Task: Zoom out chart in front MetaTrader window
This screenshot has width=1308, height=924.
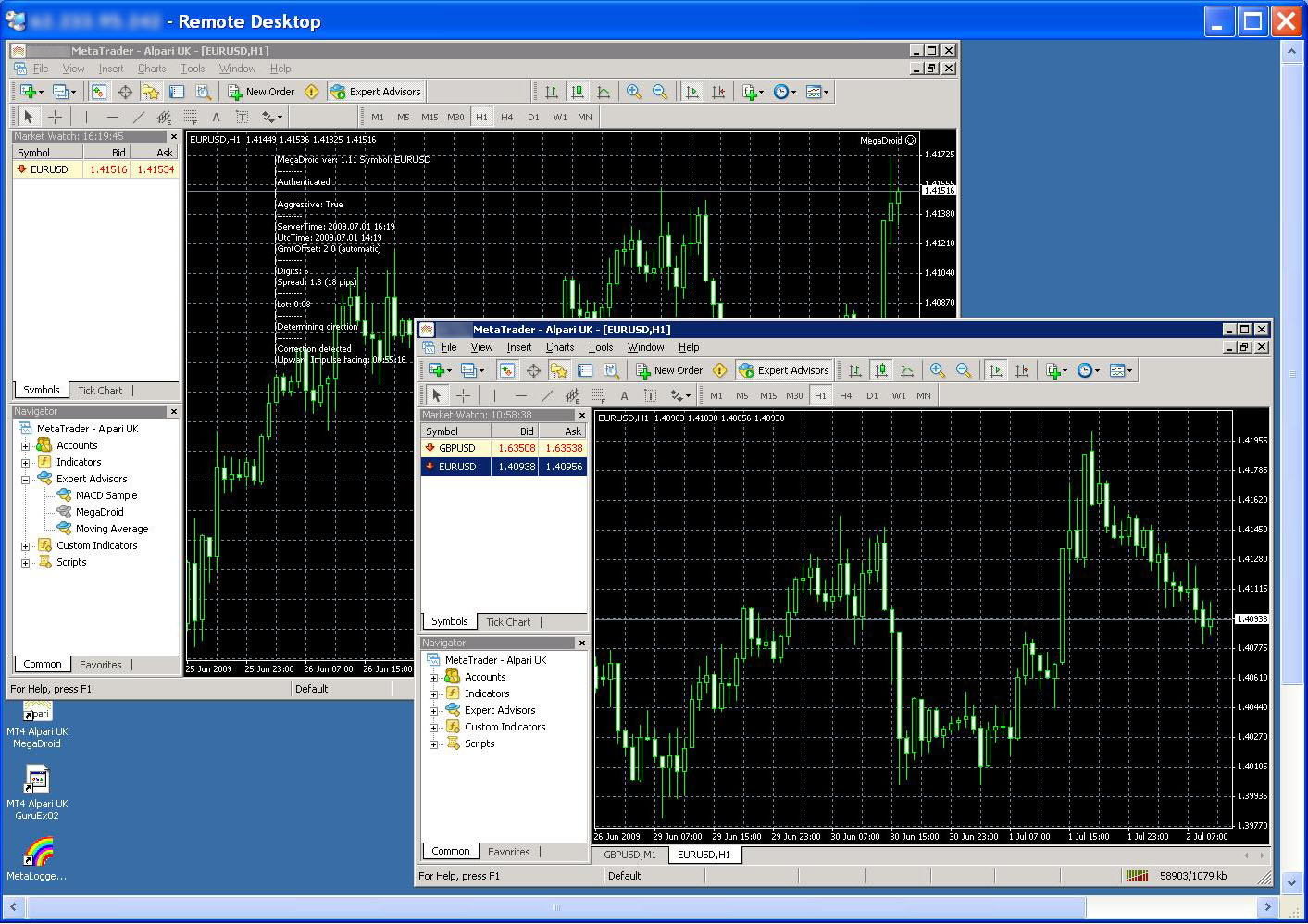Action: click(x=964, y=370)
